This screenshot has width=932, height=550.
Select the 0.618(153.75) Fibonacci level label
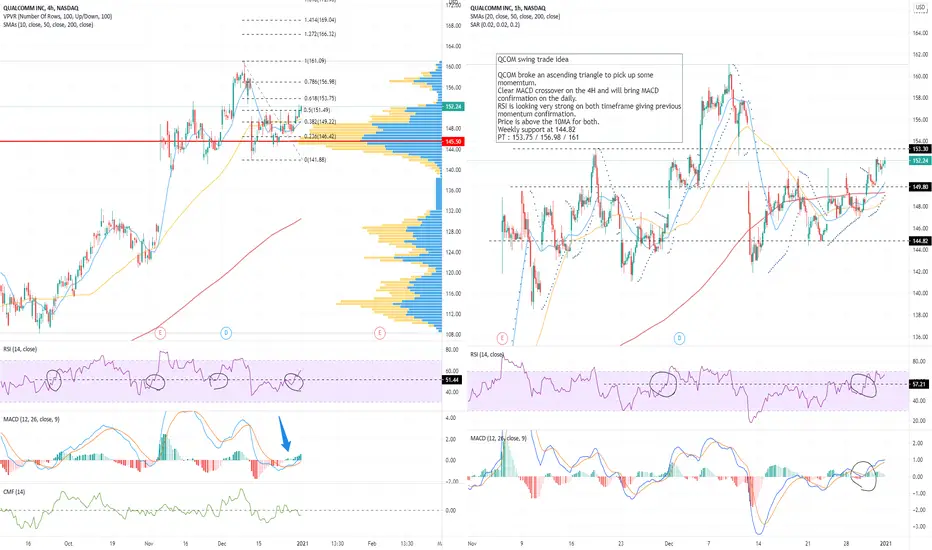[320, 98]
